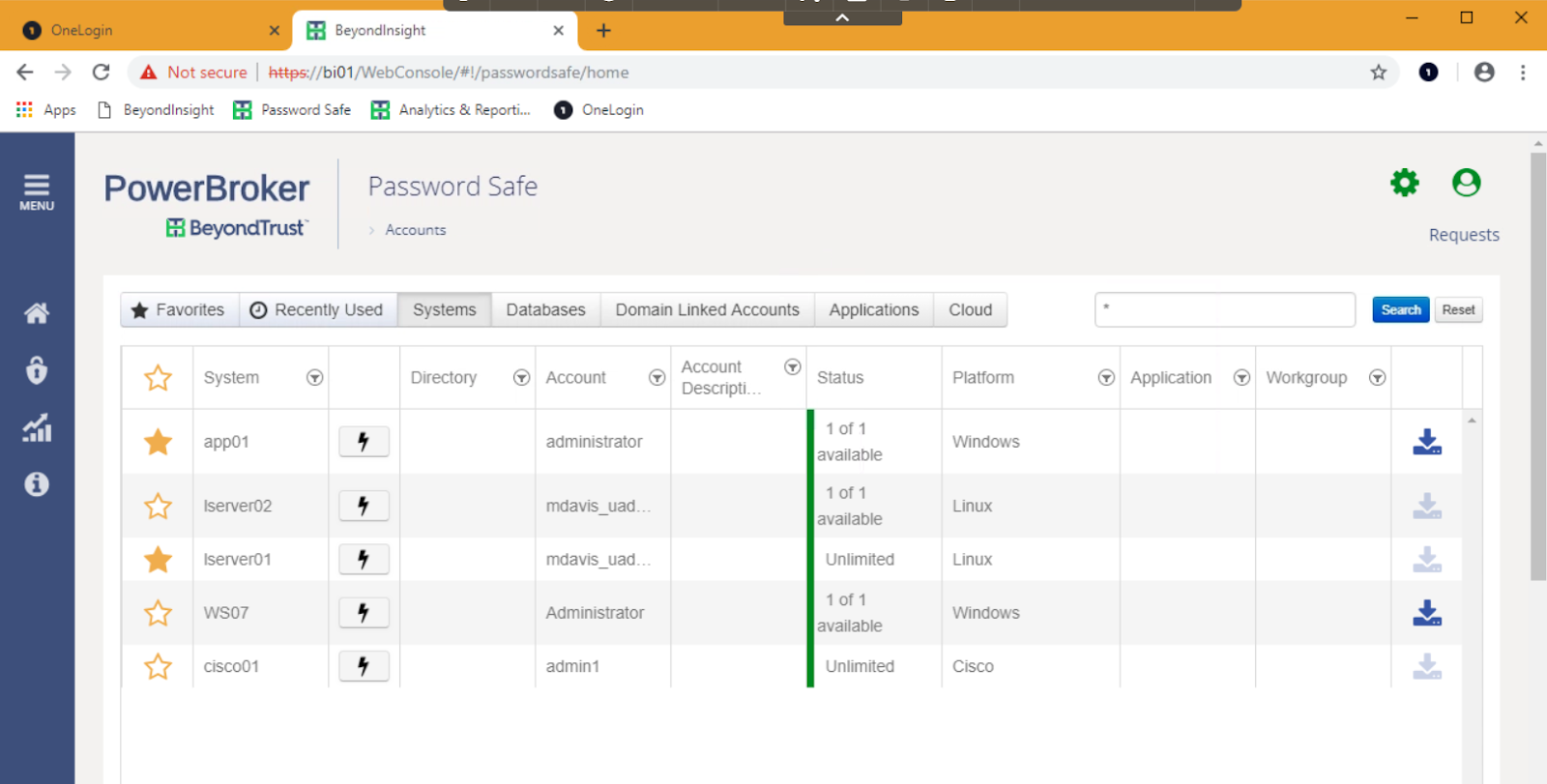Download credentials for WS07 row
This screenshot has width=1547, height=784.
click(1427, 613)
